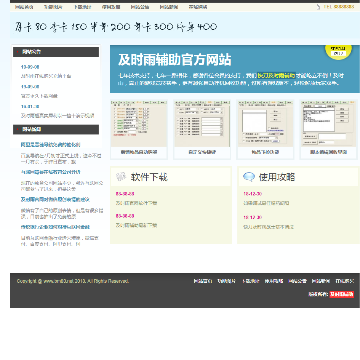Screen dimensions: 360x360
Task: Open the first item in the top navigation bar
Action: pos(24,7)
